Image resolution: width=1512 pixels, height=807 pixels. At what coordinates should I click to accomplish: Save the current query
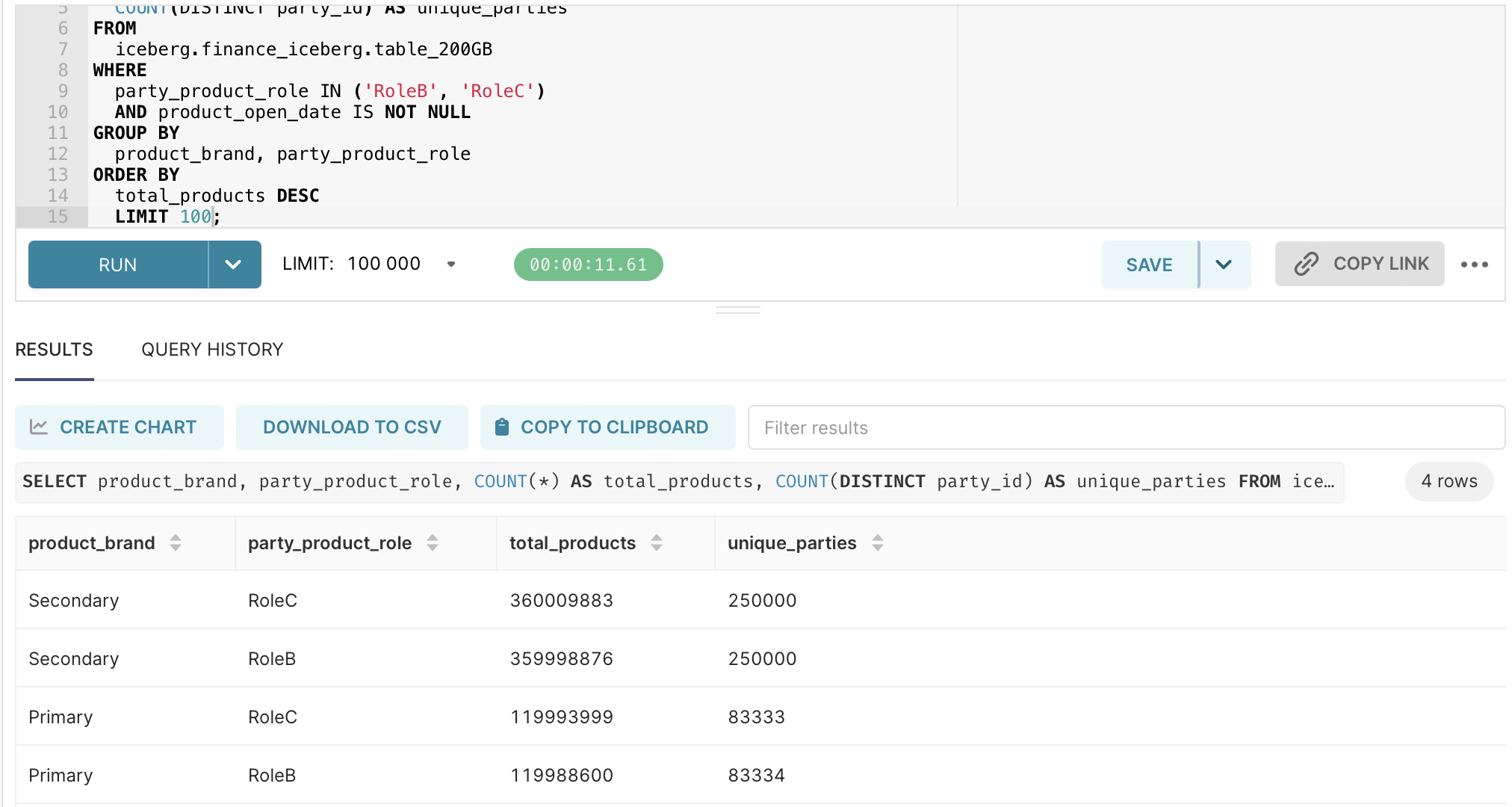pos(1150,265)
